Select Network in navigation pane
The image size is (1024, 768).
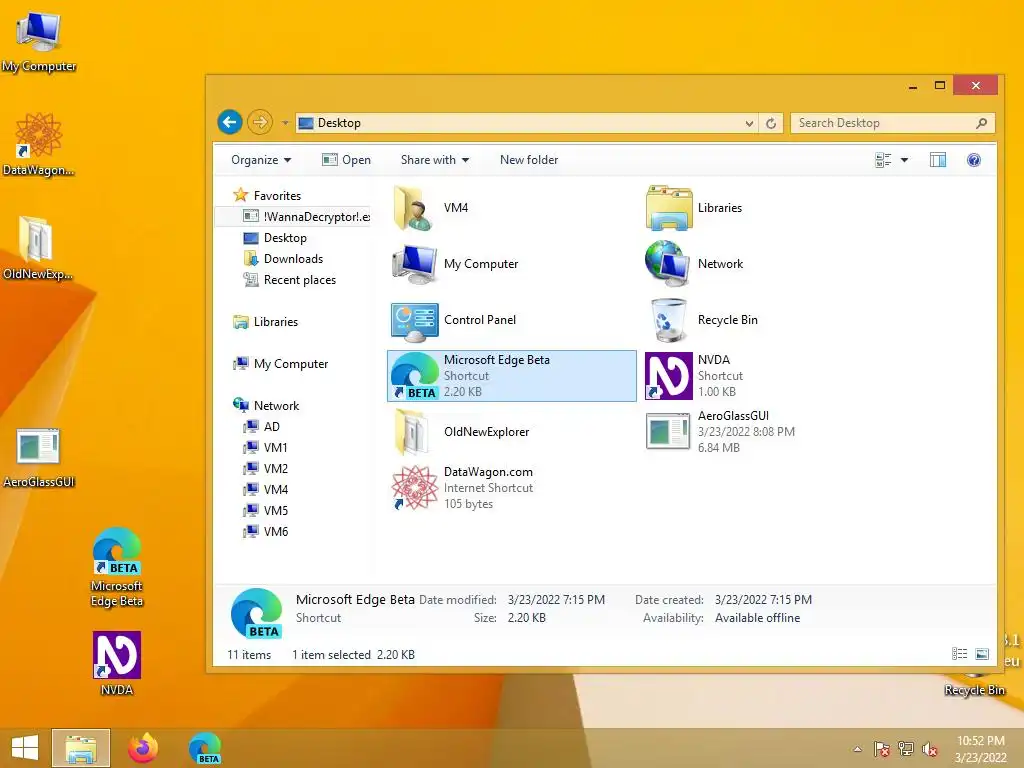coord(266,406)
